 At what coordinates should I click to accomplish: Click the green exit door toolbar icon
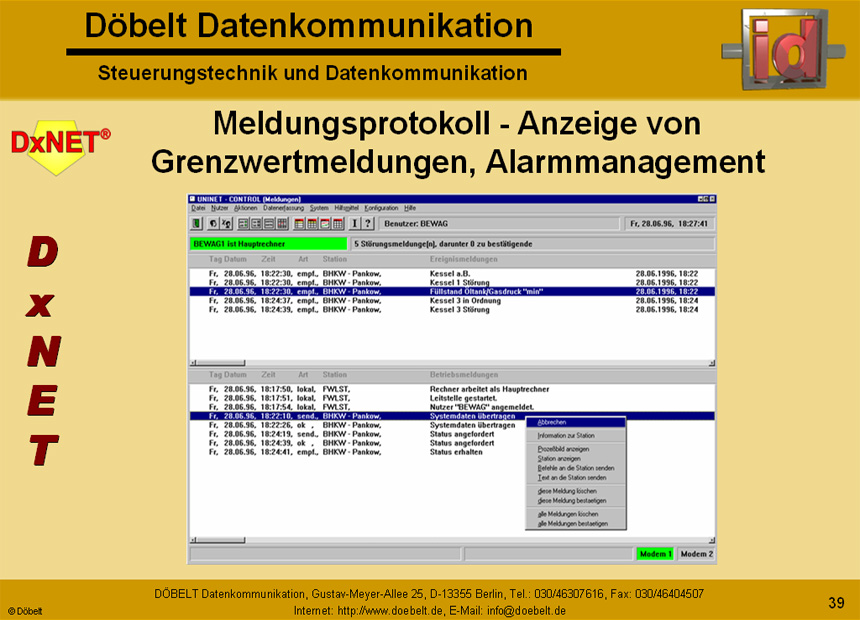tap(196, 223)
